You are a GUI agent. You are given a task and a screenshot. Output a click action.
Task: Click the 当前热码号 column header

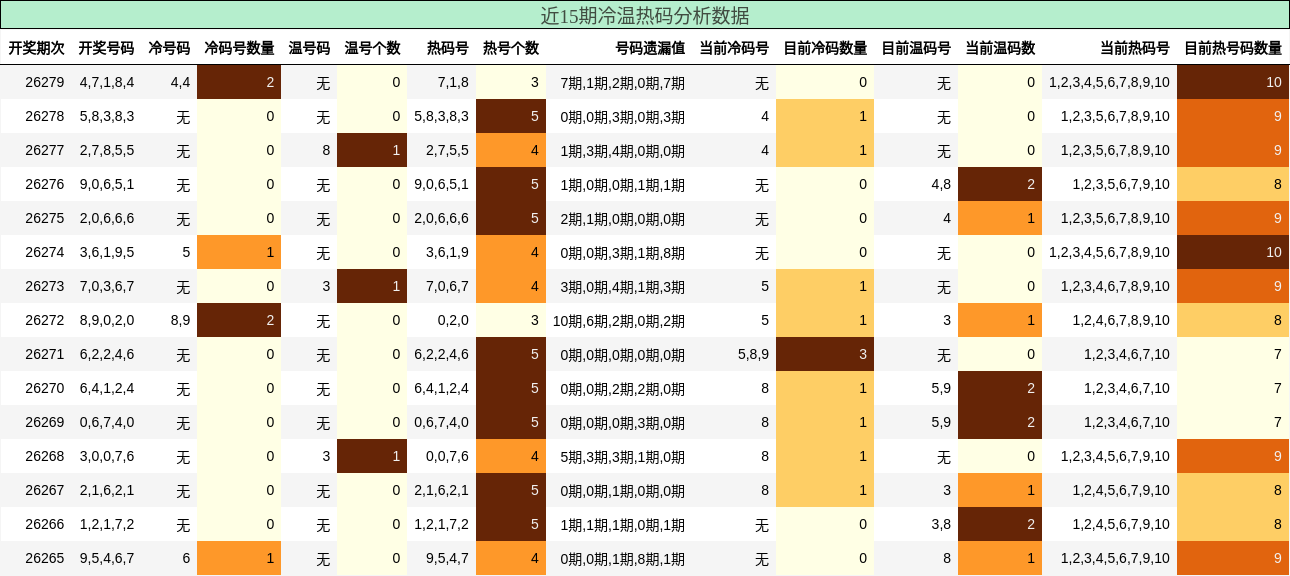1135,48
